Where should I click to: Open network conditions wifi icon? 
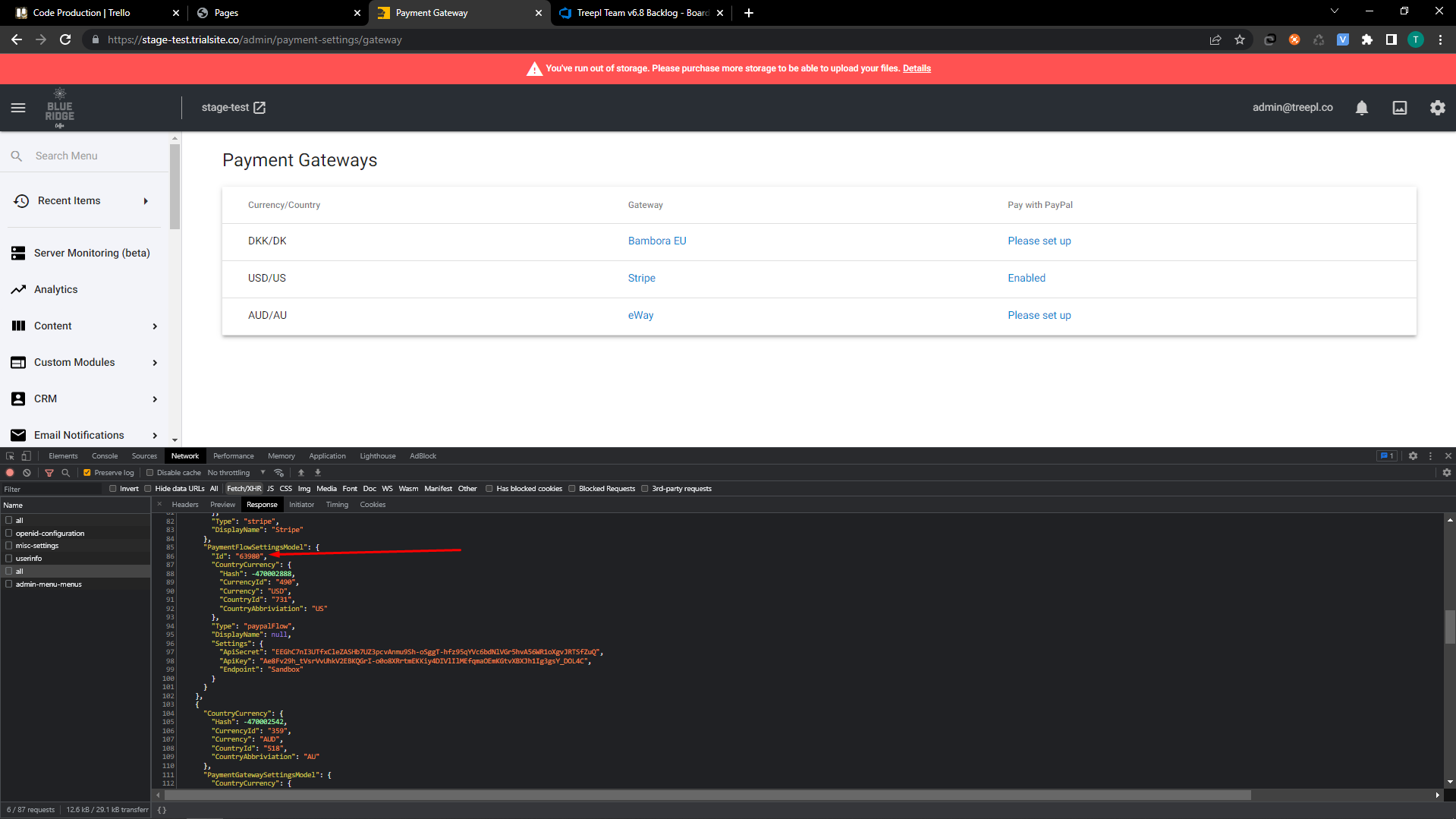click(279, 473)
